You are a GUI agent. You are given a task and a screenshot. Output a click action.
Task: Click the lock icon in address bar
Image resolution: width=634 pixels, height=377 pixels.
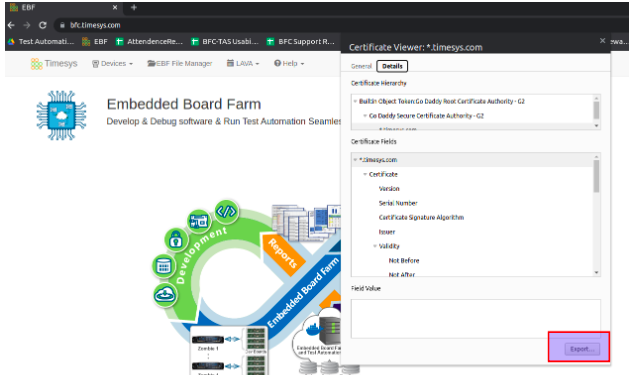tap(62, 25)
